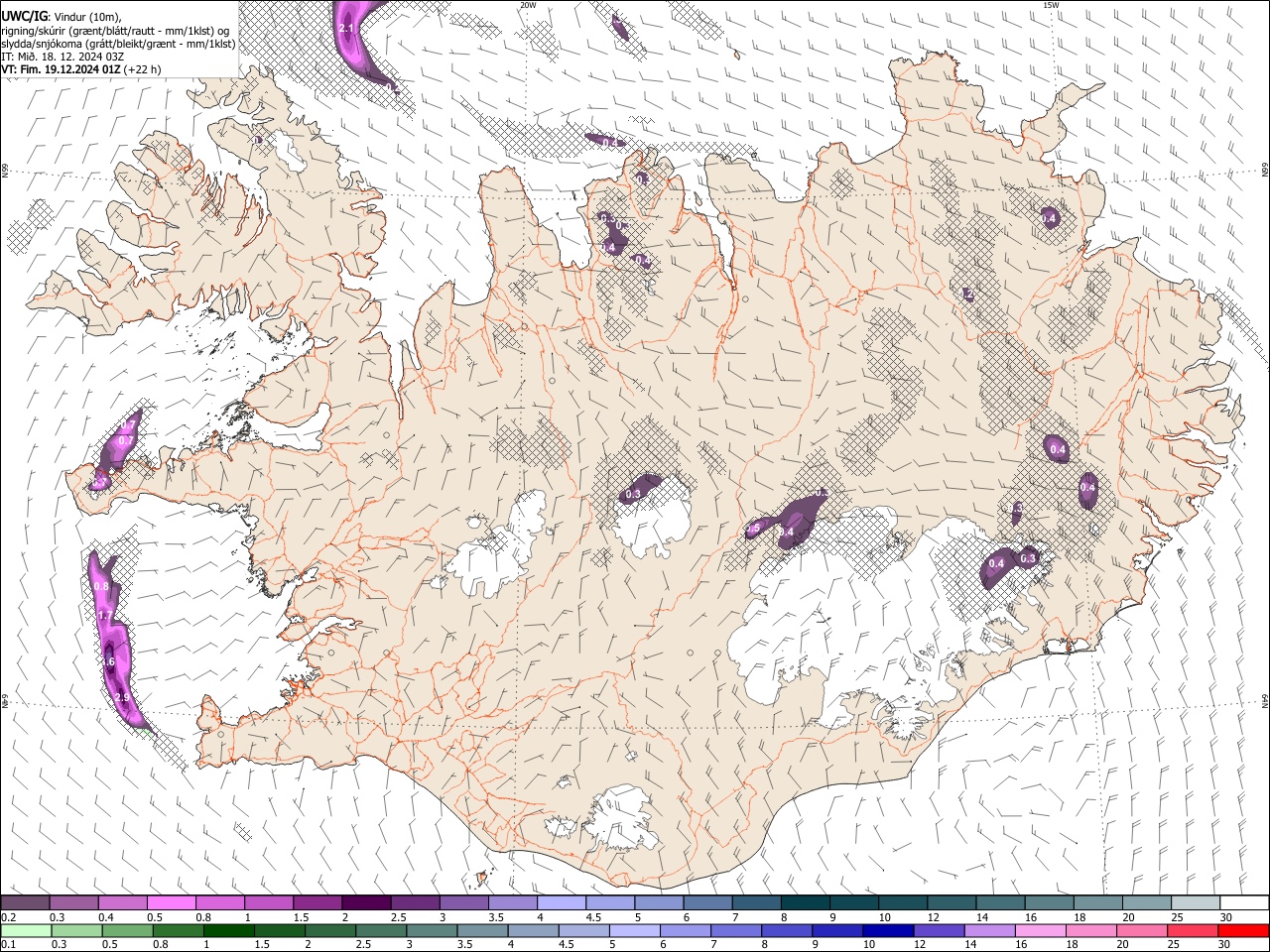Click the '20W' longitude label
The width and height of the screenshot is (1270, 952).
(x=528, y=5)
